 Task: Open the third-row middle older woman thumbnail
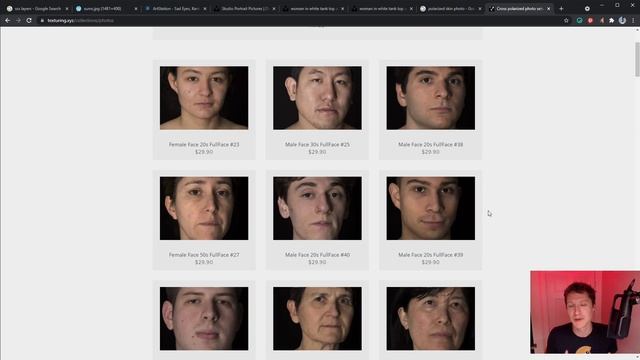pos(317,318)
